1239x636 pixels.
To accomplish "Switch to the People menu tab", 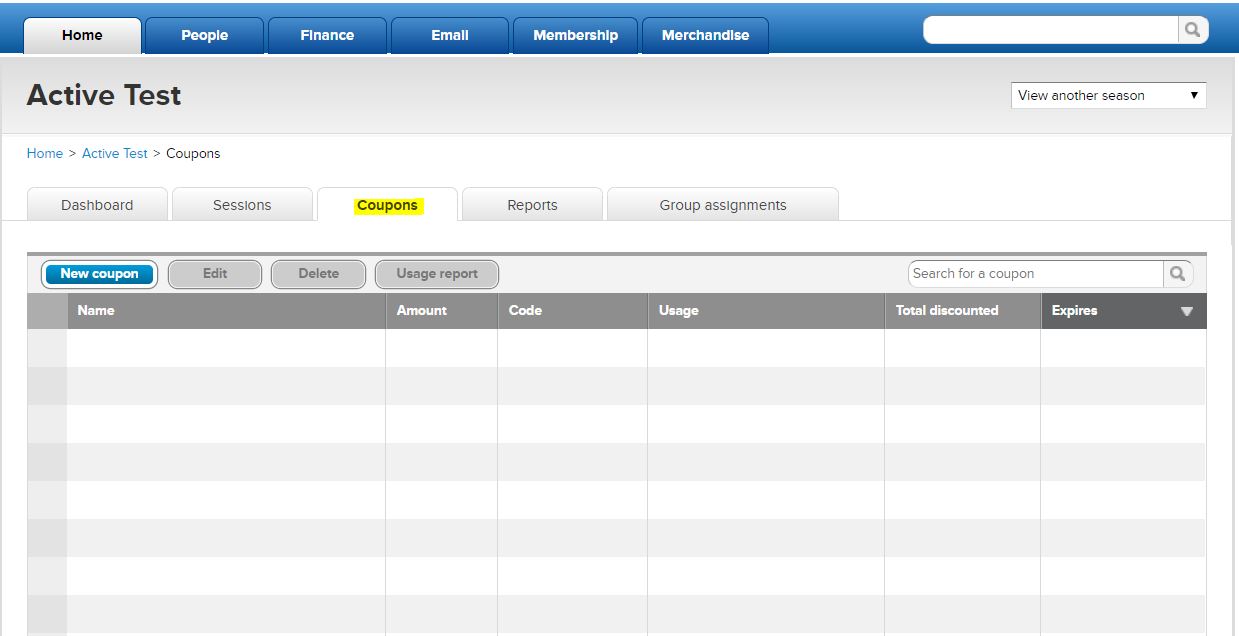I will click(204, 35).
